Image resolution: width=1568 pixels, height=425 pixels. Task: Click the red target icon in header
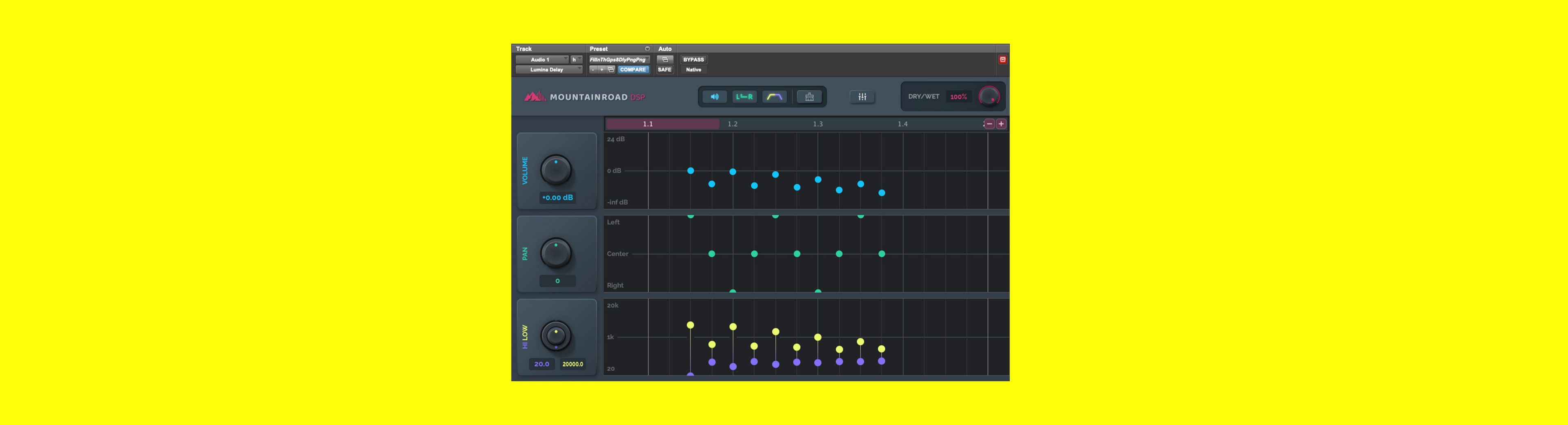(1002, 60)
